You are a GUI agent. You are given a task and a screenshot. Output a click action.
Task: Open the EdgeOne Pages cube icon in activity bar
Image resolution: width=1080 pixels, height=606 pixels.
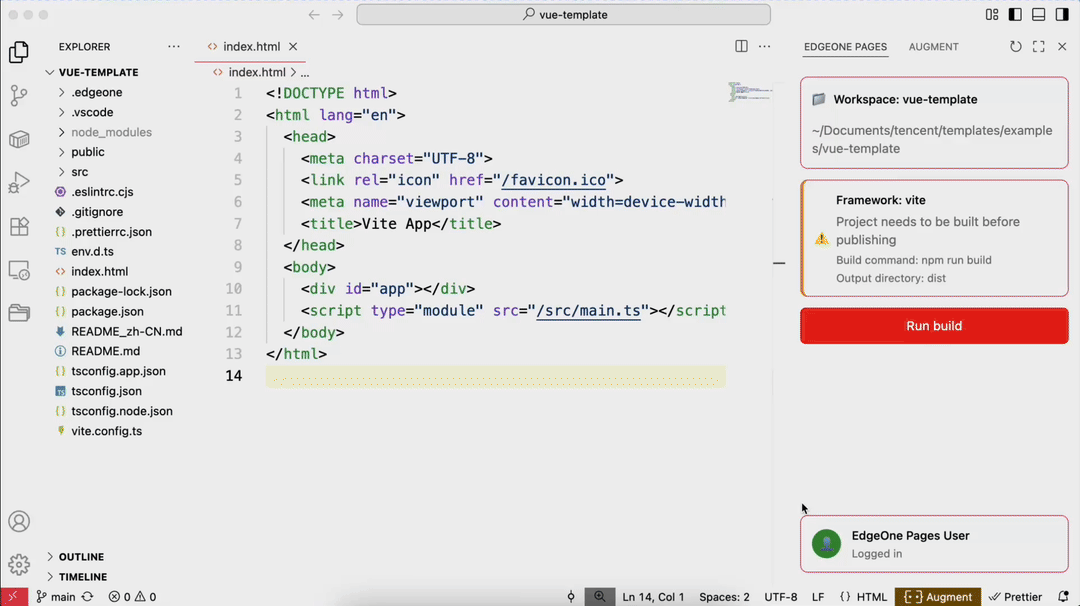tap(19, 139)
